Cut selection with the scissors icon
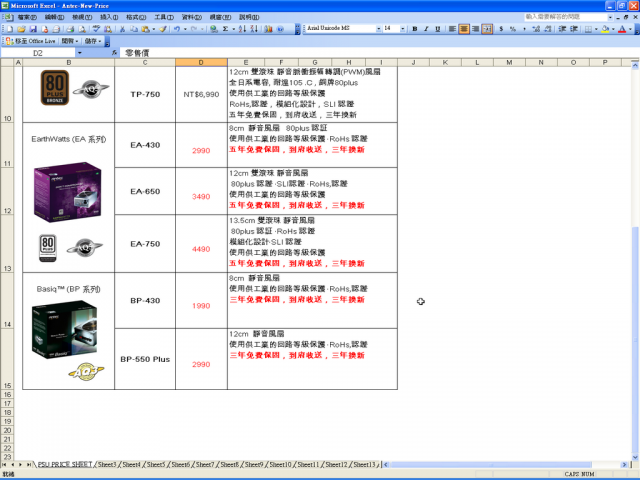This screenshot has width=640, height=480. coord(122,29)
